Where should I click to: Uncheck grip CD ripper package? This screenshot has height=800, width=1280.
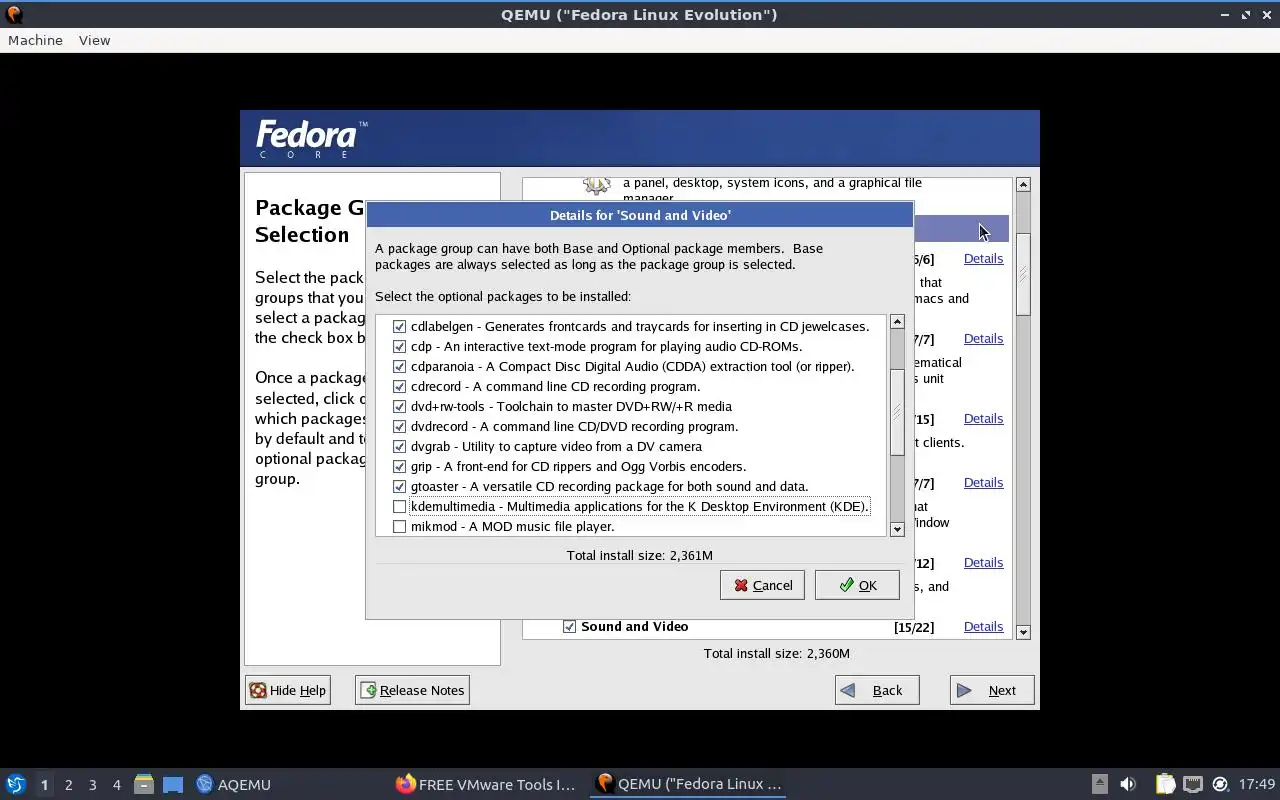click(399, 466)
